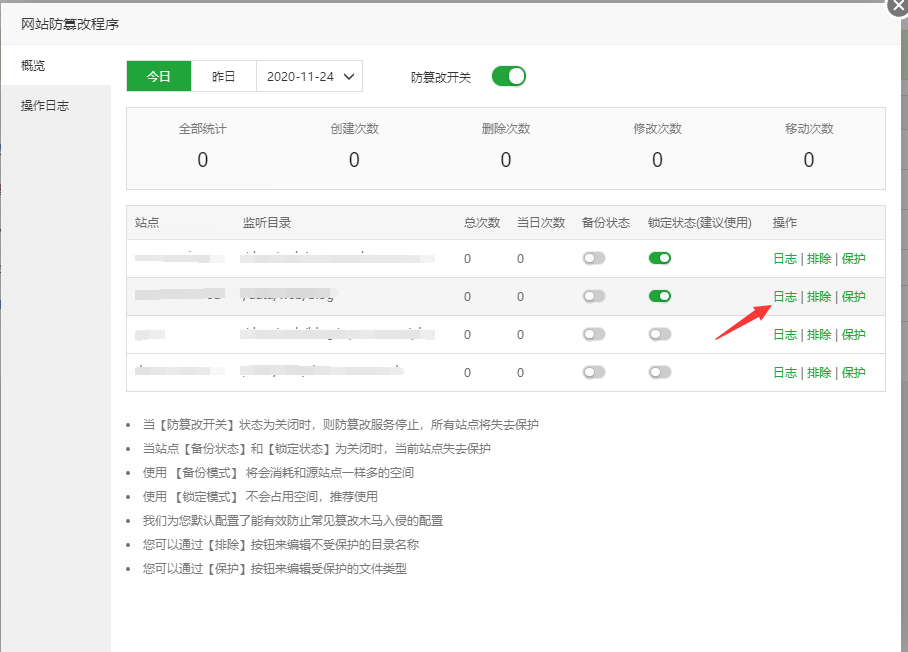This screenshot has width=908, height=652.
Task: Toggle the 防篡改开关 master switch
Action: pos(508,76)
